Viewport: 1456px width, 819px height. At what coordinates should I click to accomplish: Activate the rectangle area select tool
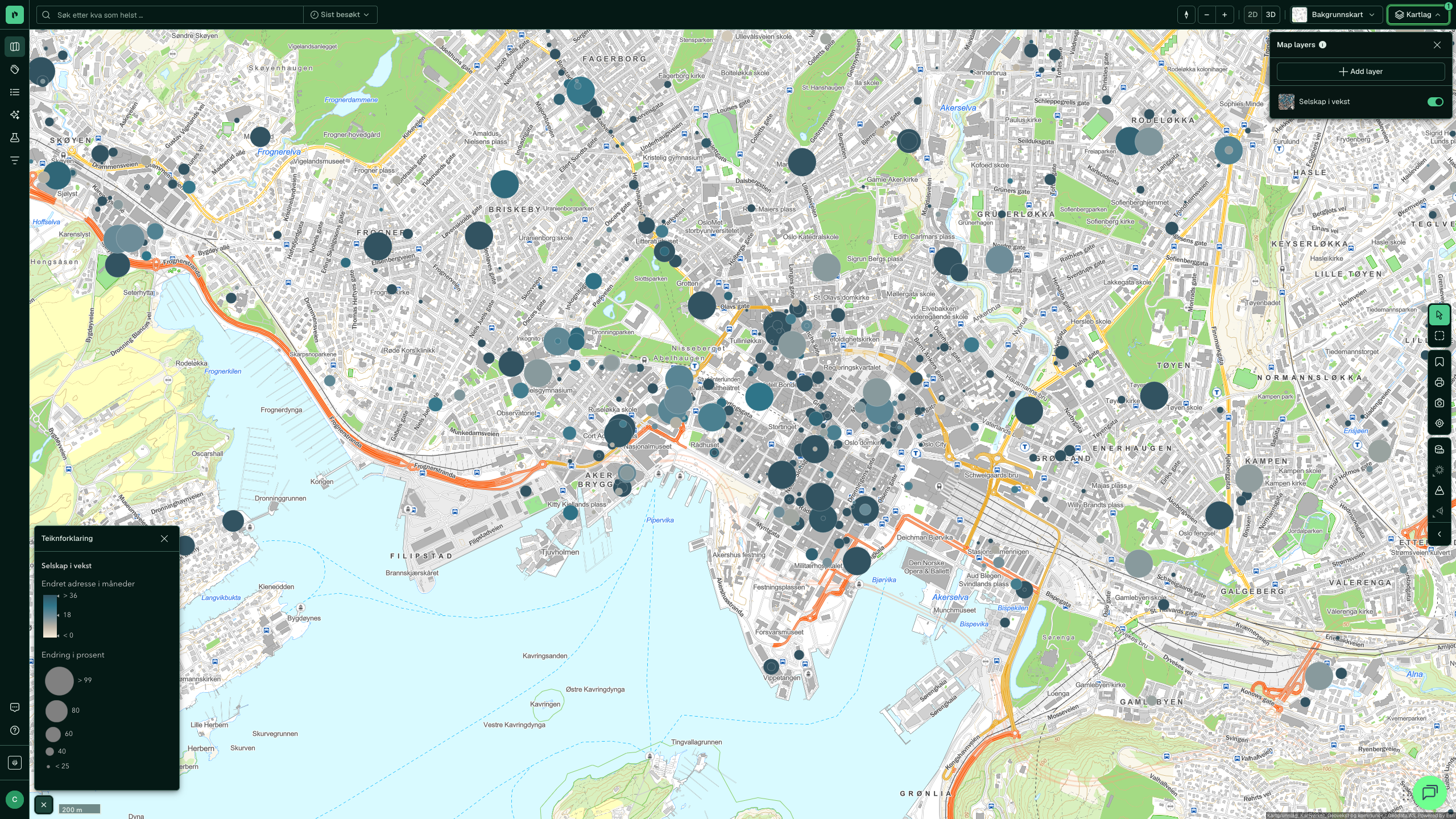[x=1440, y=336]
